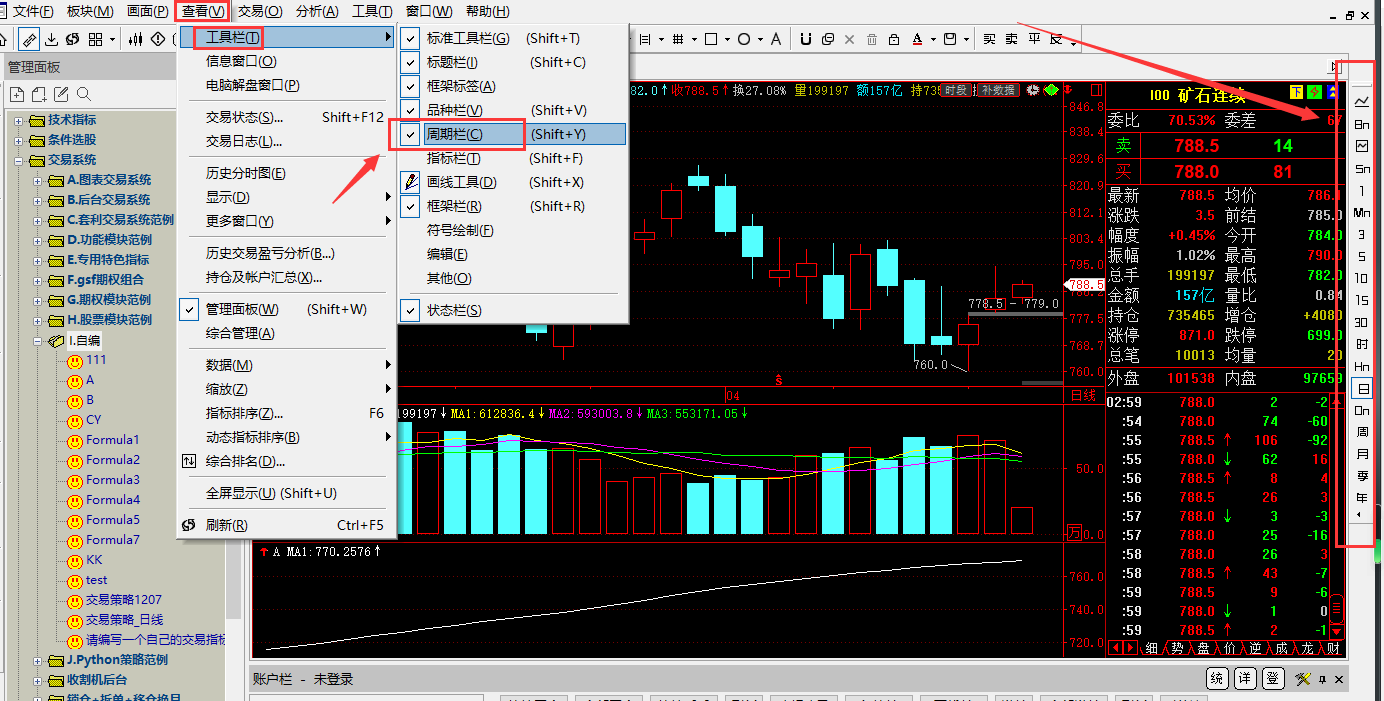Click the magnet snap icon in toolbar
Screen dimensions: 1384x701
click(805, 39)
